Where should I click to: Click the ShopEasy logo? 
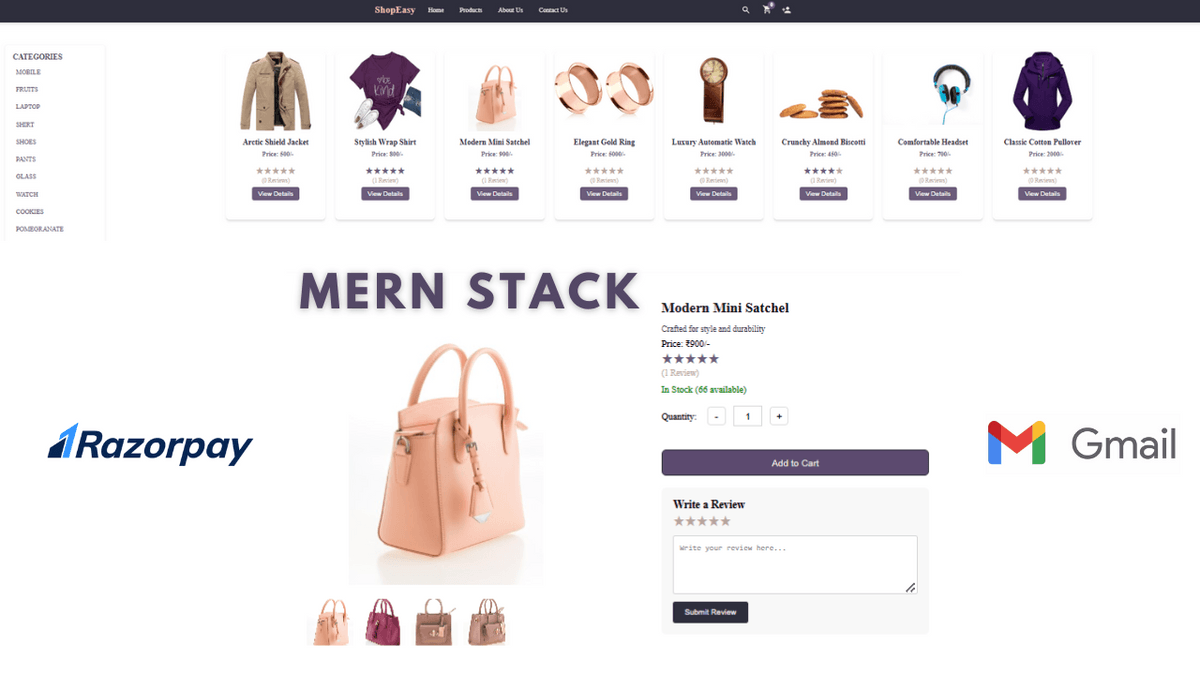(394, 10)
